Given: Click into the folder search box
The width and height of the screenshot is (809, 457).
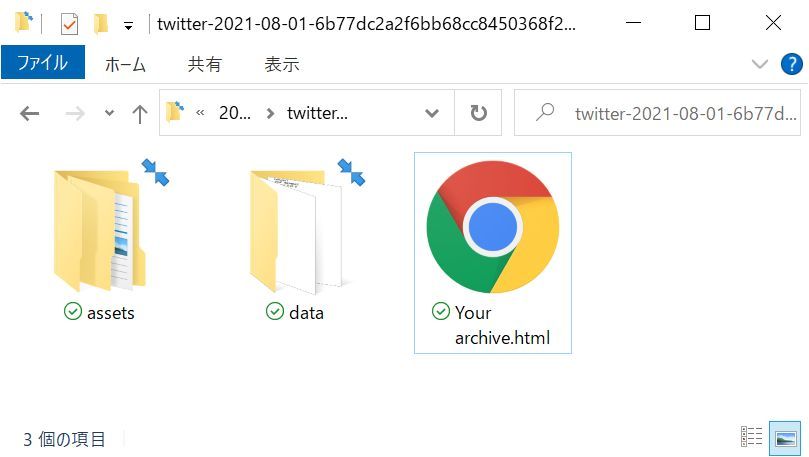Looking at the screenshot, I should pos(657,113).
